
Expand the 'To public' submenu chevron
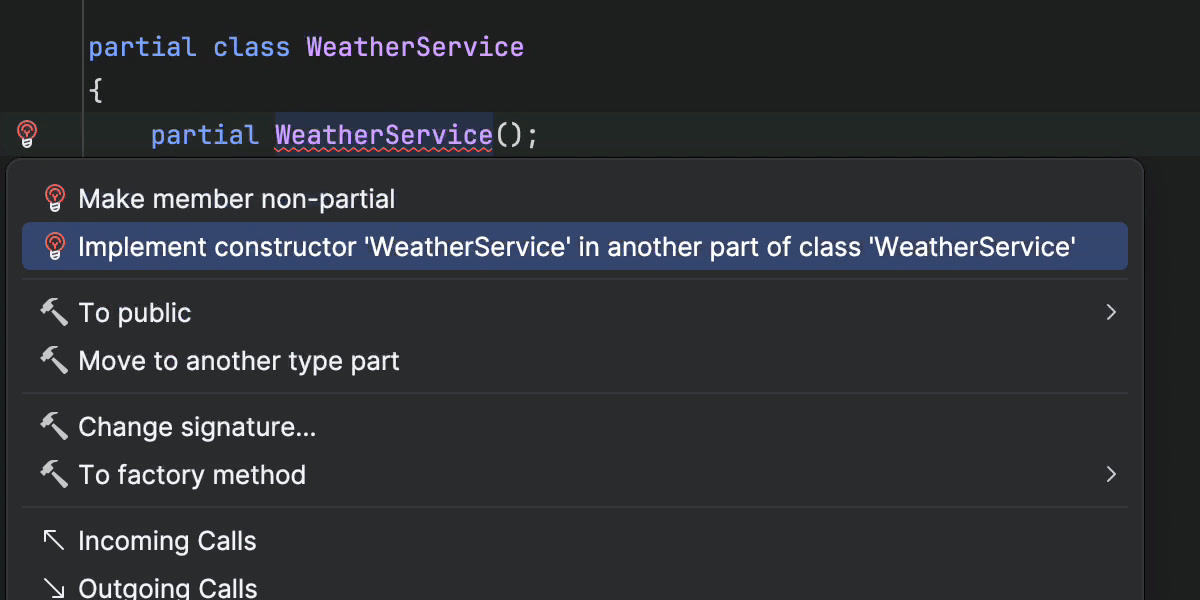point(1111,312)
